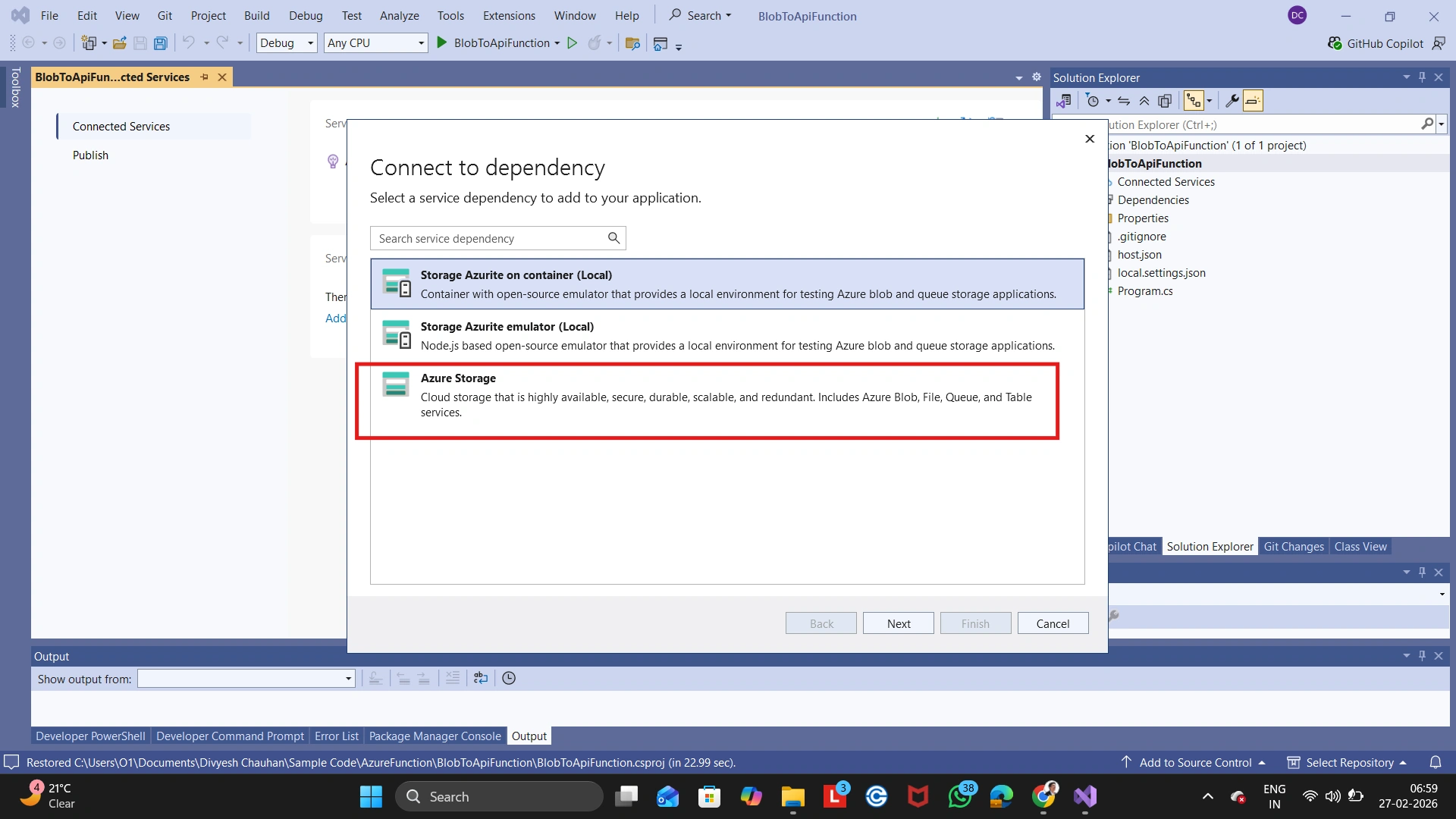The height and width of the screenshot is (819, 1456).
Task: Open the Search dropdown in title bar
Action: tap(700, 15)
